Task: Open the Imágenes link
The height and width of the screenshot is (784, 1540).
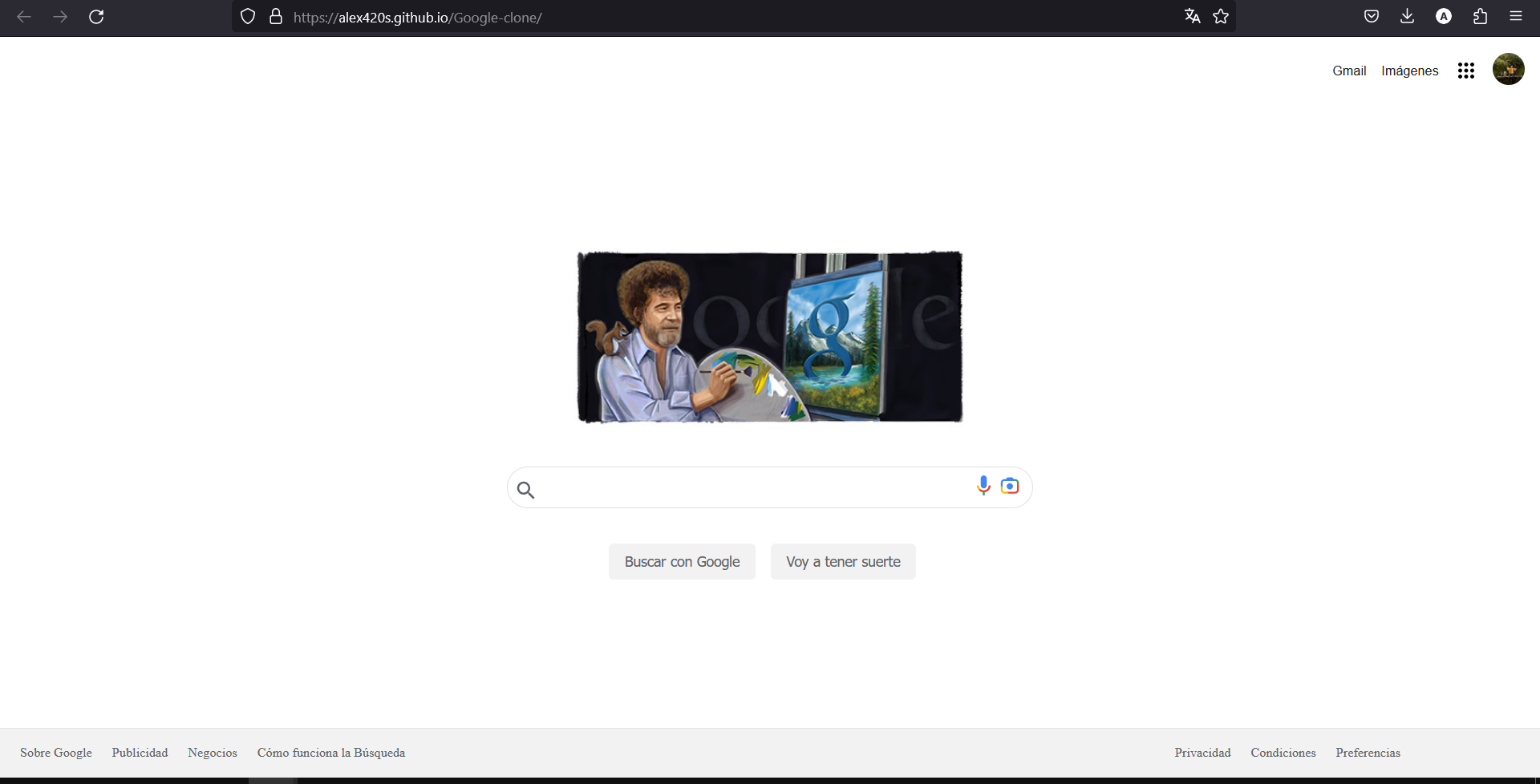Action: (1410, 71)
